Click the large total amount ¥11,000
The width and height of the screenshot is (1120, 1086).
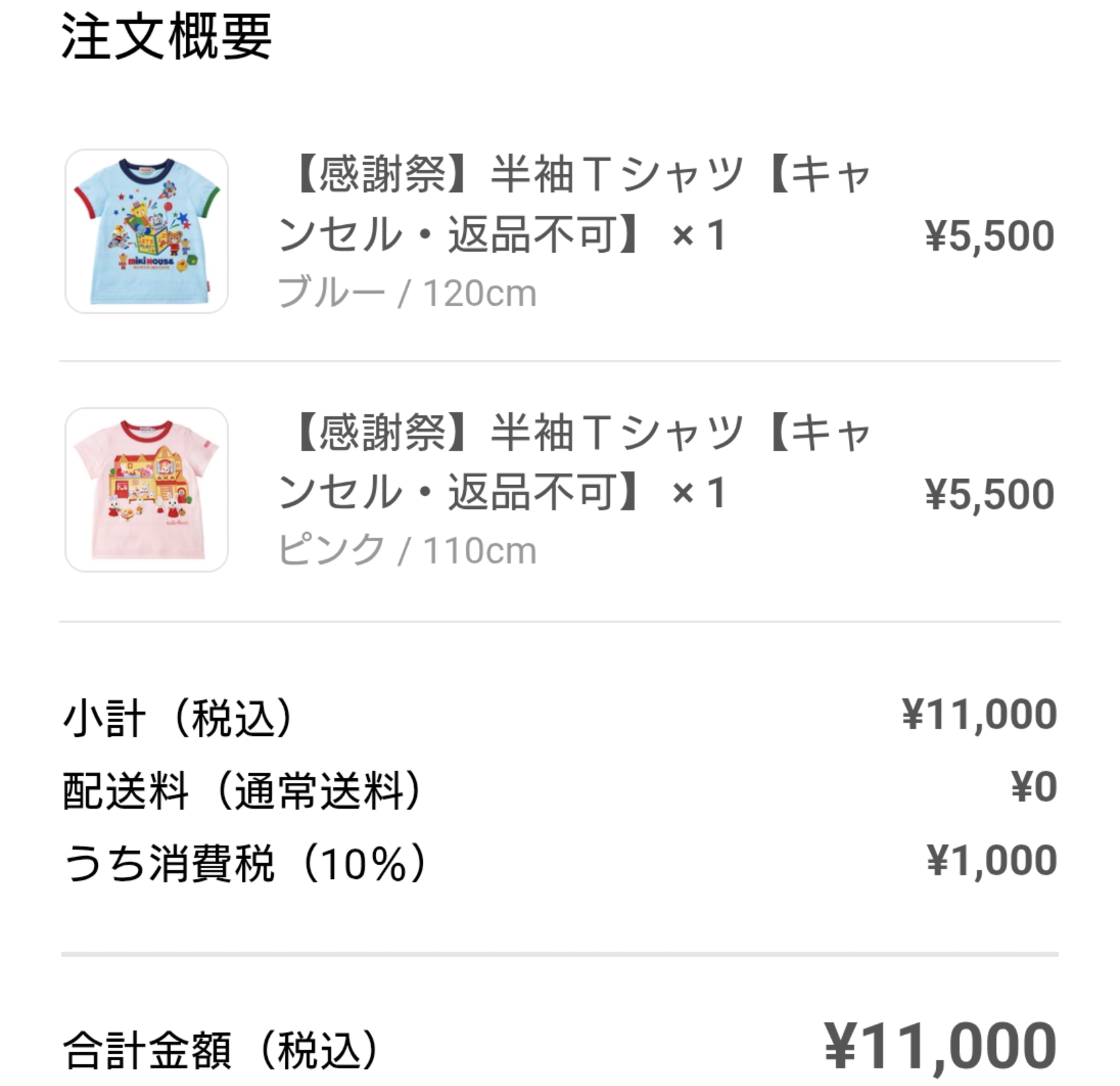pos(940,1046)
